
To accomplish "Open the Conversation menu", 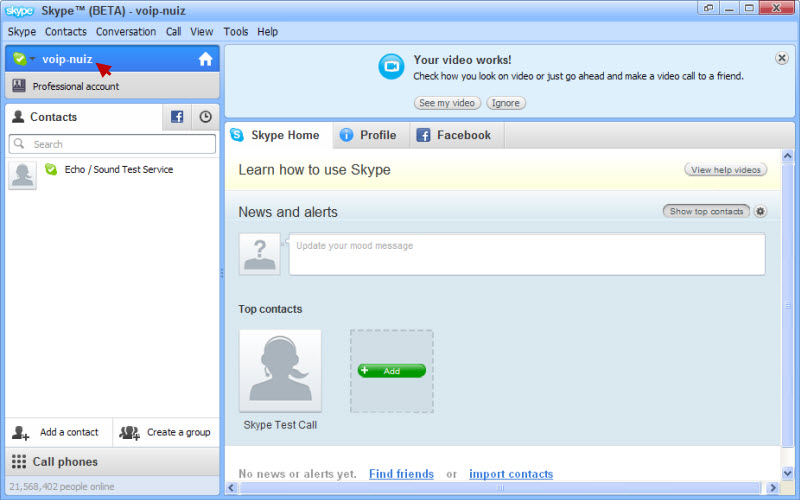I will click(126, 32).
